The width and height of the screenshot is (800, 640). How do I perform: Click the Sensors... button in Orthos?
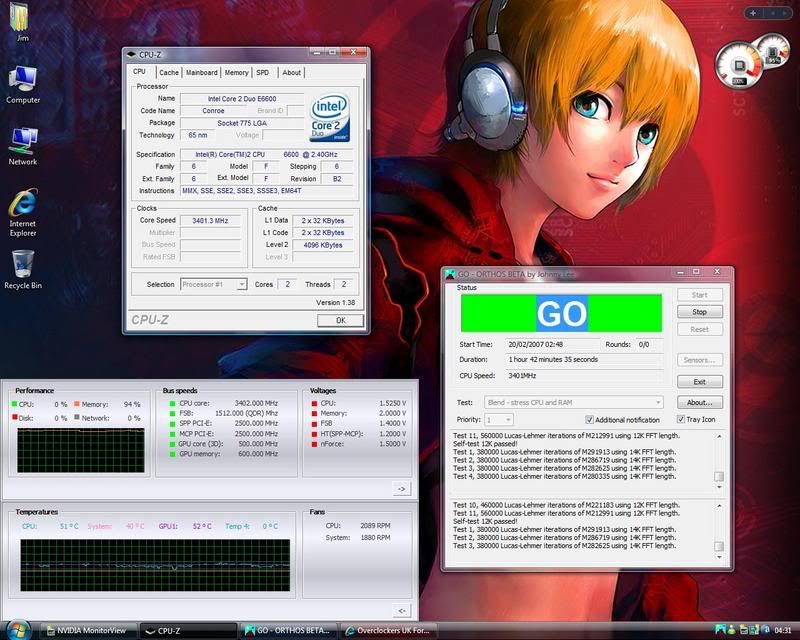(699, 360)
